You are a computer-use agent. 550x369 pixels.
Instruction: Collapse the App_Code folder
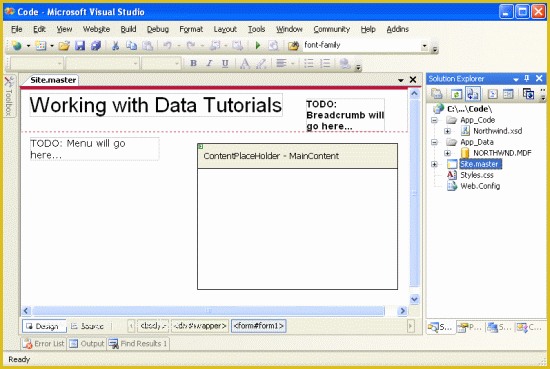[435, 120]
